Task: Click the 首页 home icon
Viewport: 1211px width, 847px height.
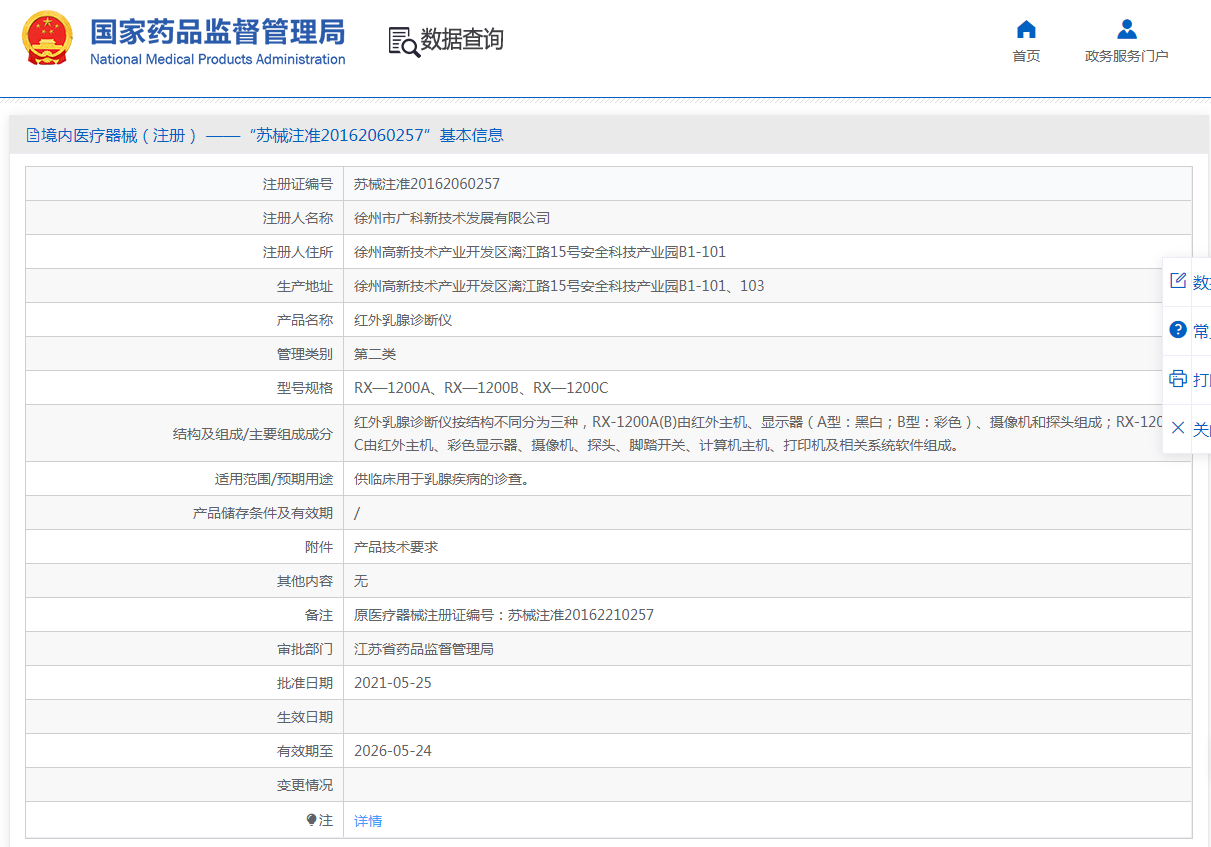Action: click(x=1026, y=29)
